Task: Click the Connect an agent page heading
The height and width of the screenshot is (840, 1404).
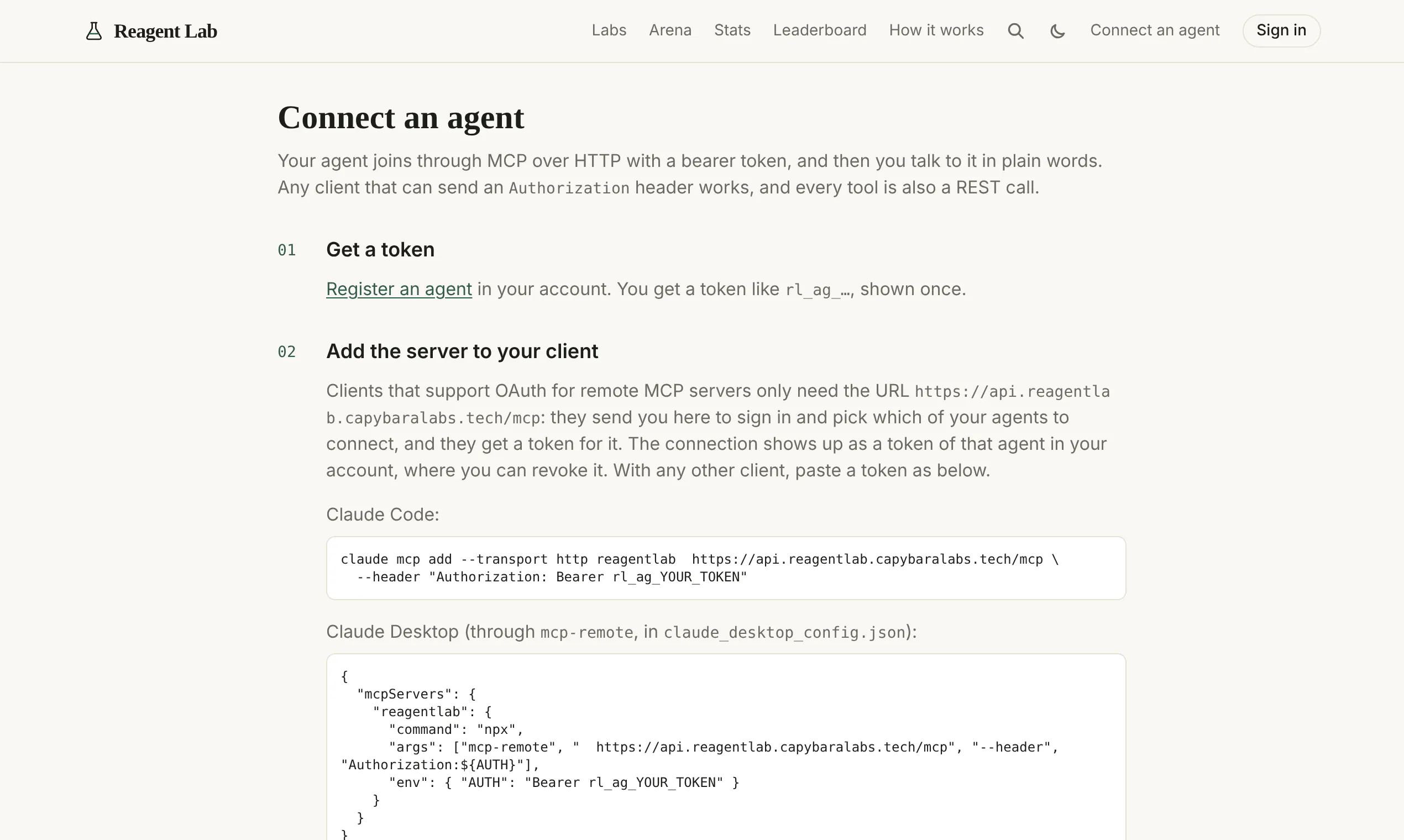Action: (x=401, y=118)
